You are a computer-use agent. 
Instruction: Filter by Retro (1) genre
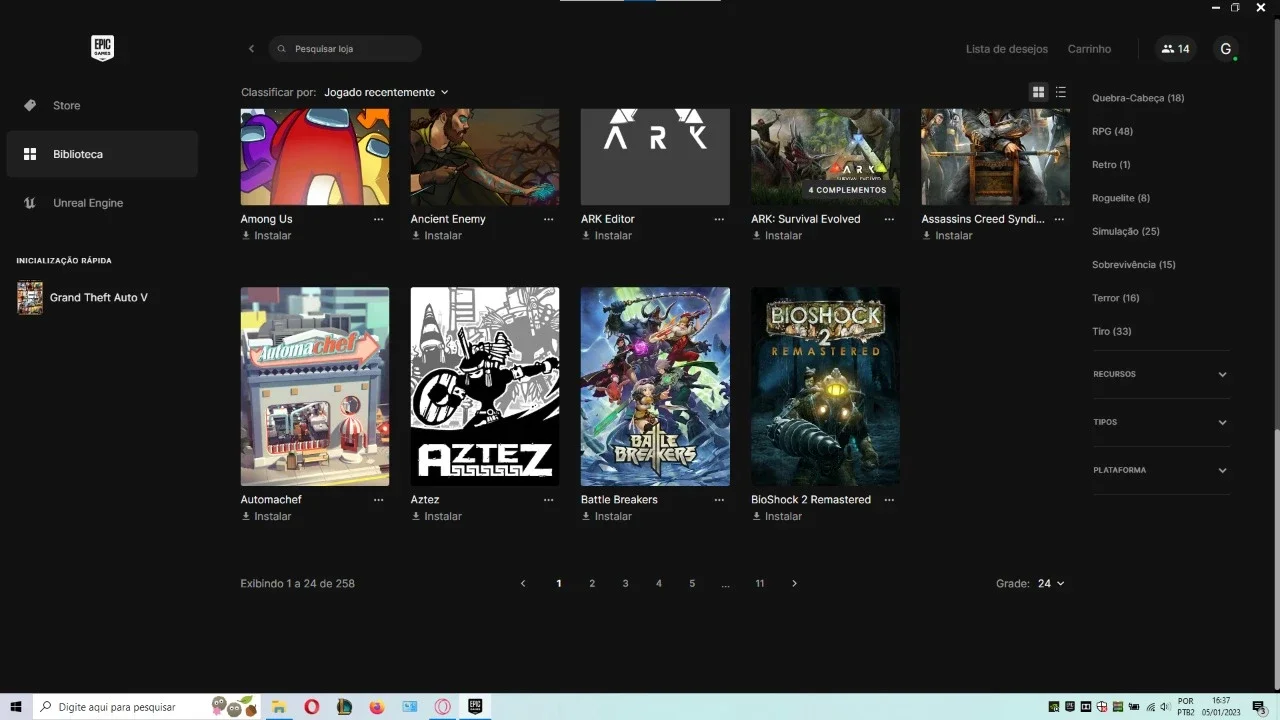coord(1111,165)
